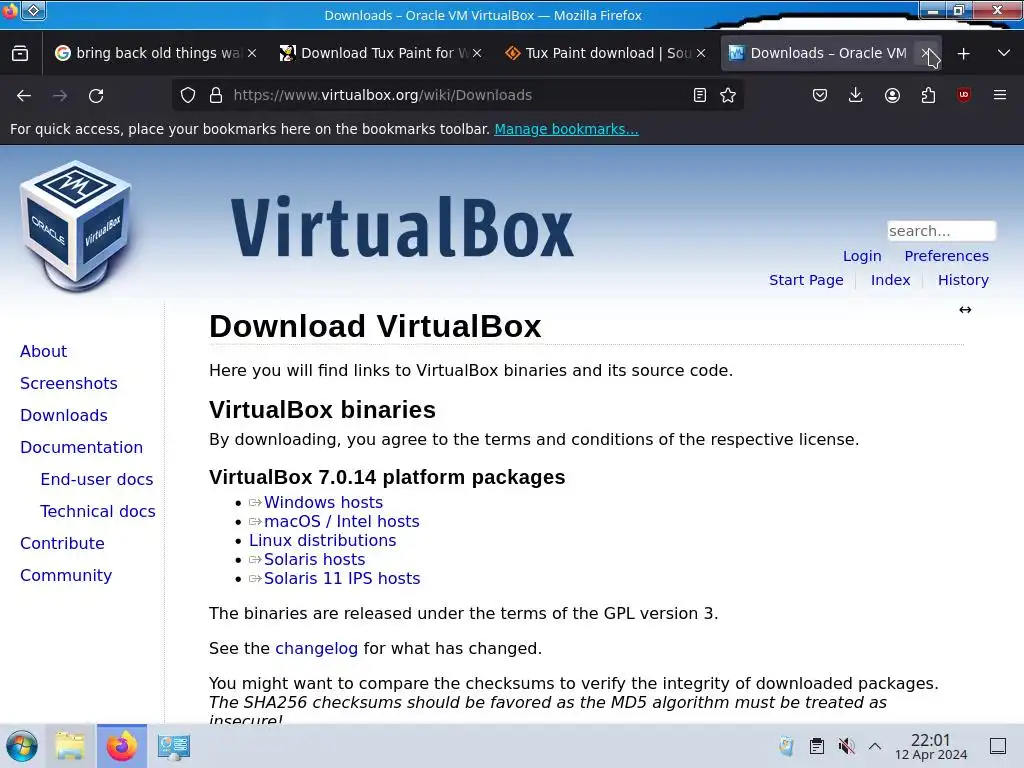Viewport: 1024px width, 768px height.
Task: Open Technical docs sidebar link
Action: click(x=98, y=511)
